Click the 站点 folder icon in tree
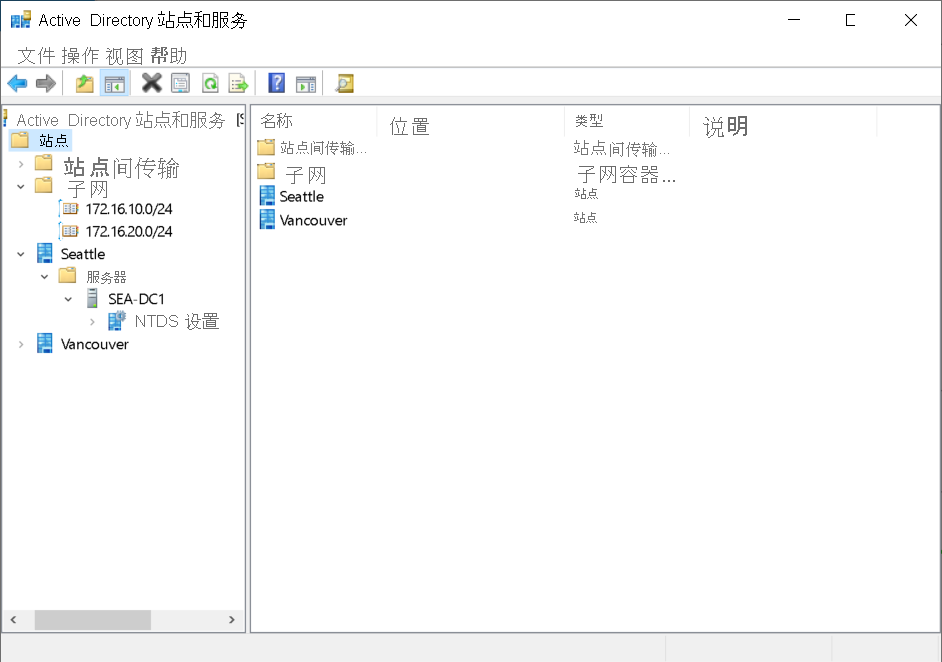942x662 pixels. point(20,140)
